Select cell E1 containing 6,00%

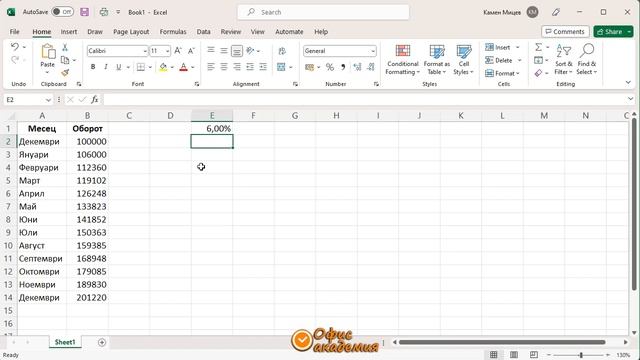212,129
